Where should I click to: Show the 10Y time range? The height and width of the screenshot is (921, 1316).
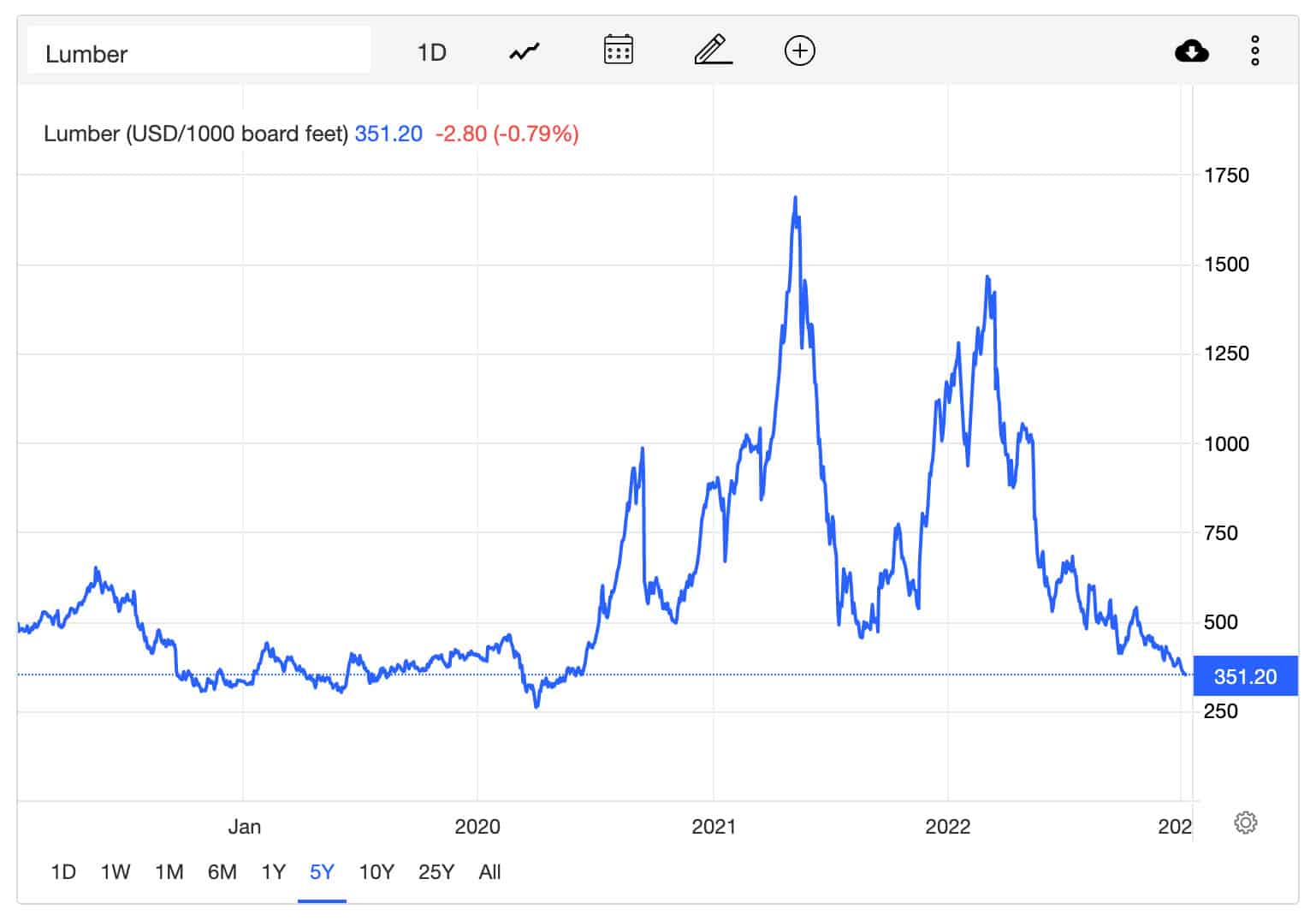(376, 872)
